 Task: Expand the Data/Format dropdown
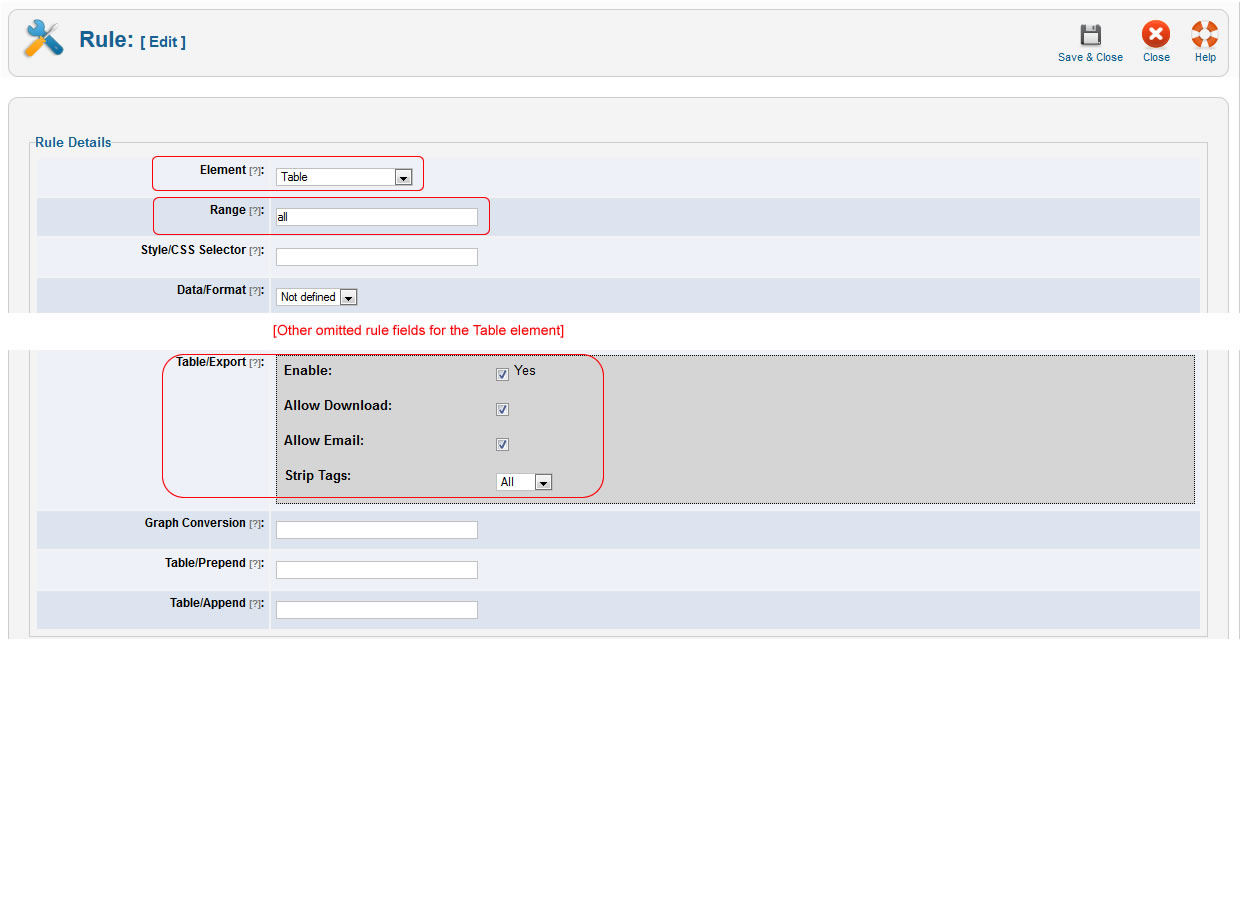[316, 297]
